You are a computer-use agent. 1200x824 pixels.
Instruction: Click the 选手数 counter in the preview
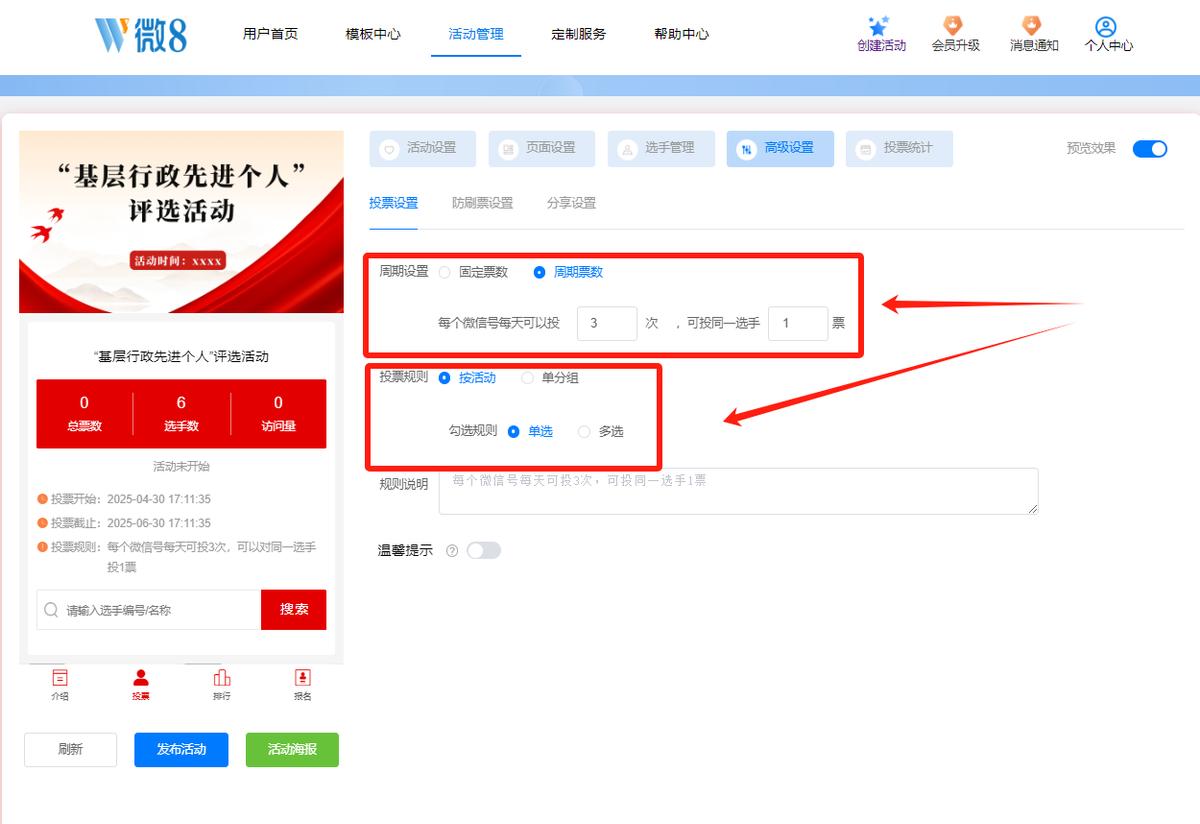point(181,414)
